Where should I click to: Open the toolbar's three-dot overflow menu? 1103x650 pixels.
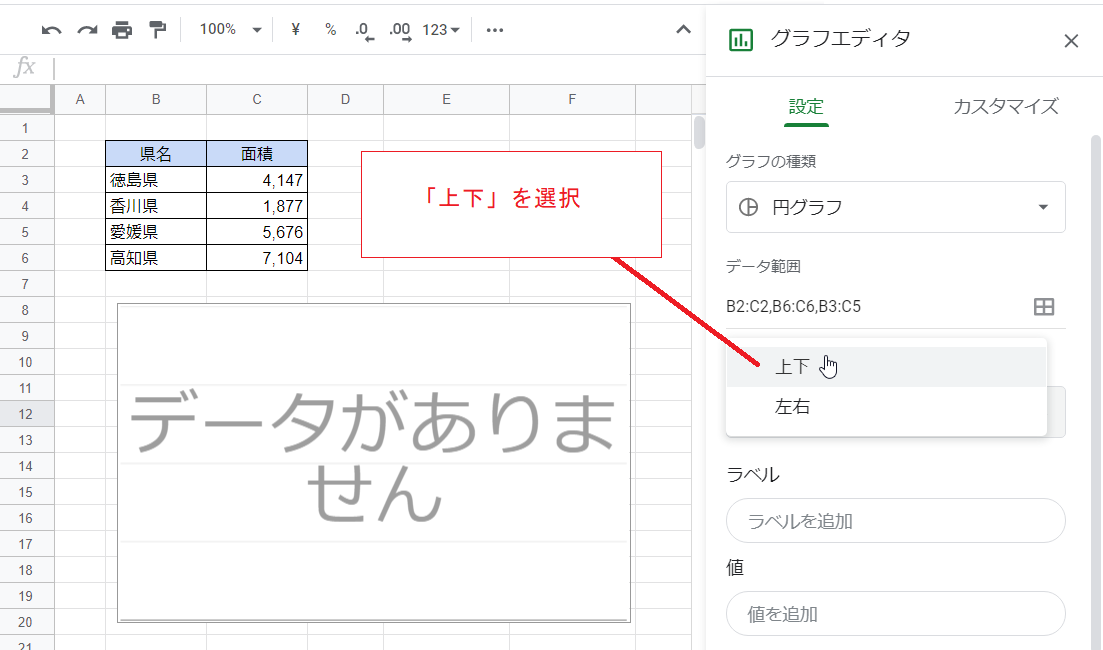click(x=495, y=30)
